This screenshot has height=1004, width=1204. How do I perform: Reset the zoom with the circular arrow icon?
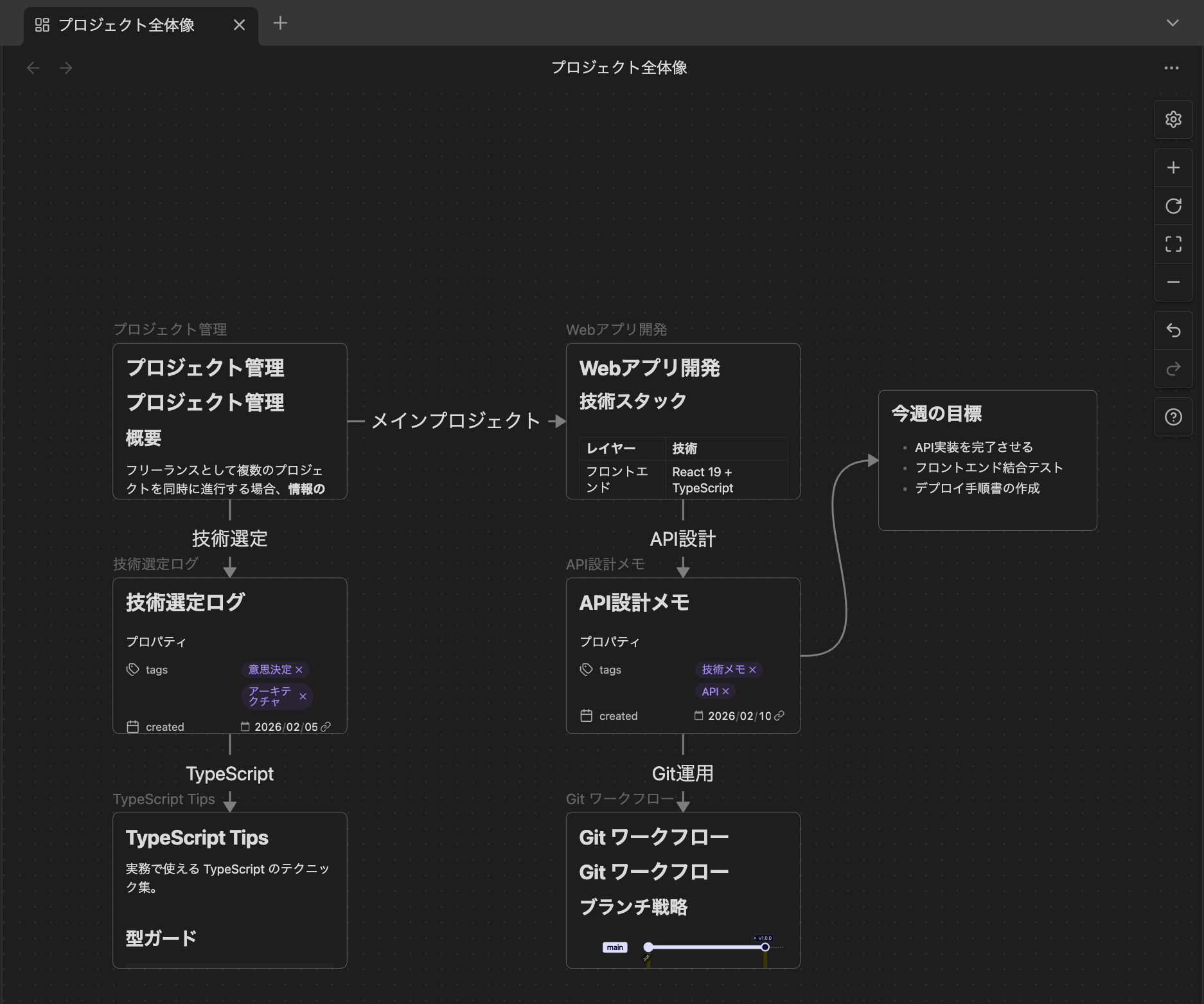point(1173,206)
